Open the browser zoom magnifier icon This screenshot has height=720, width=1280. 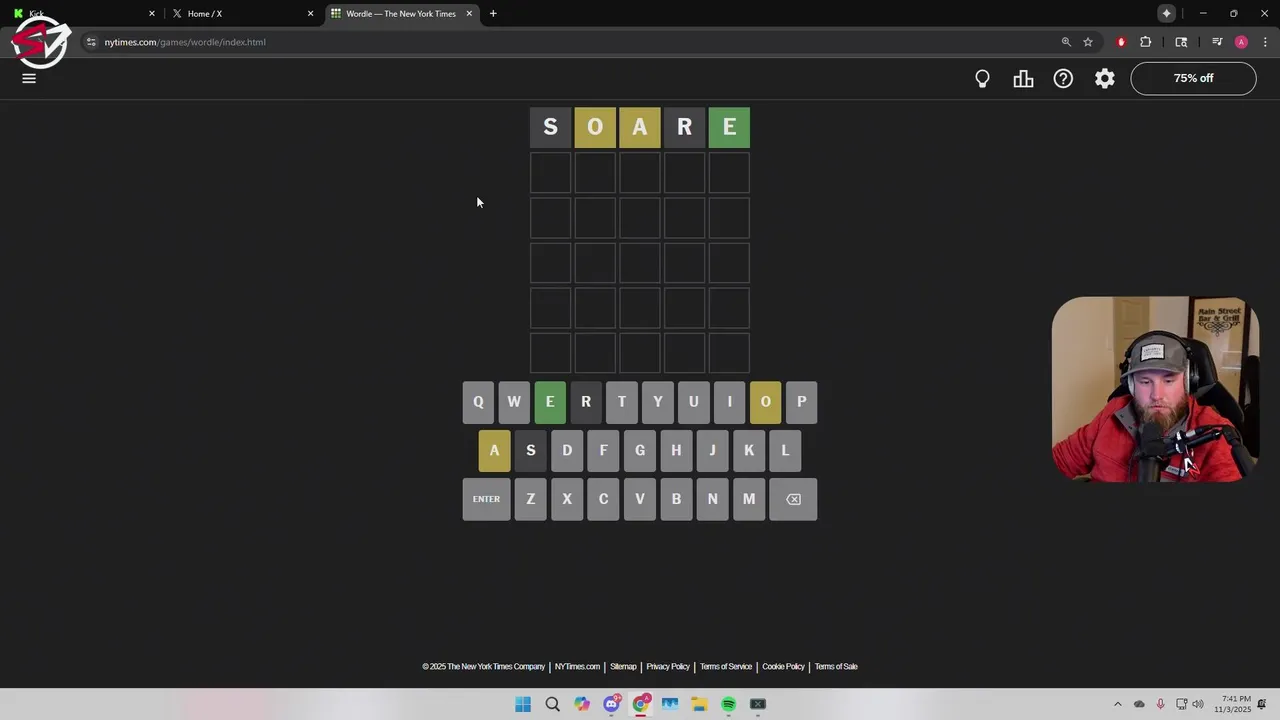click(1066, 42)
